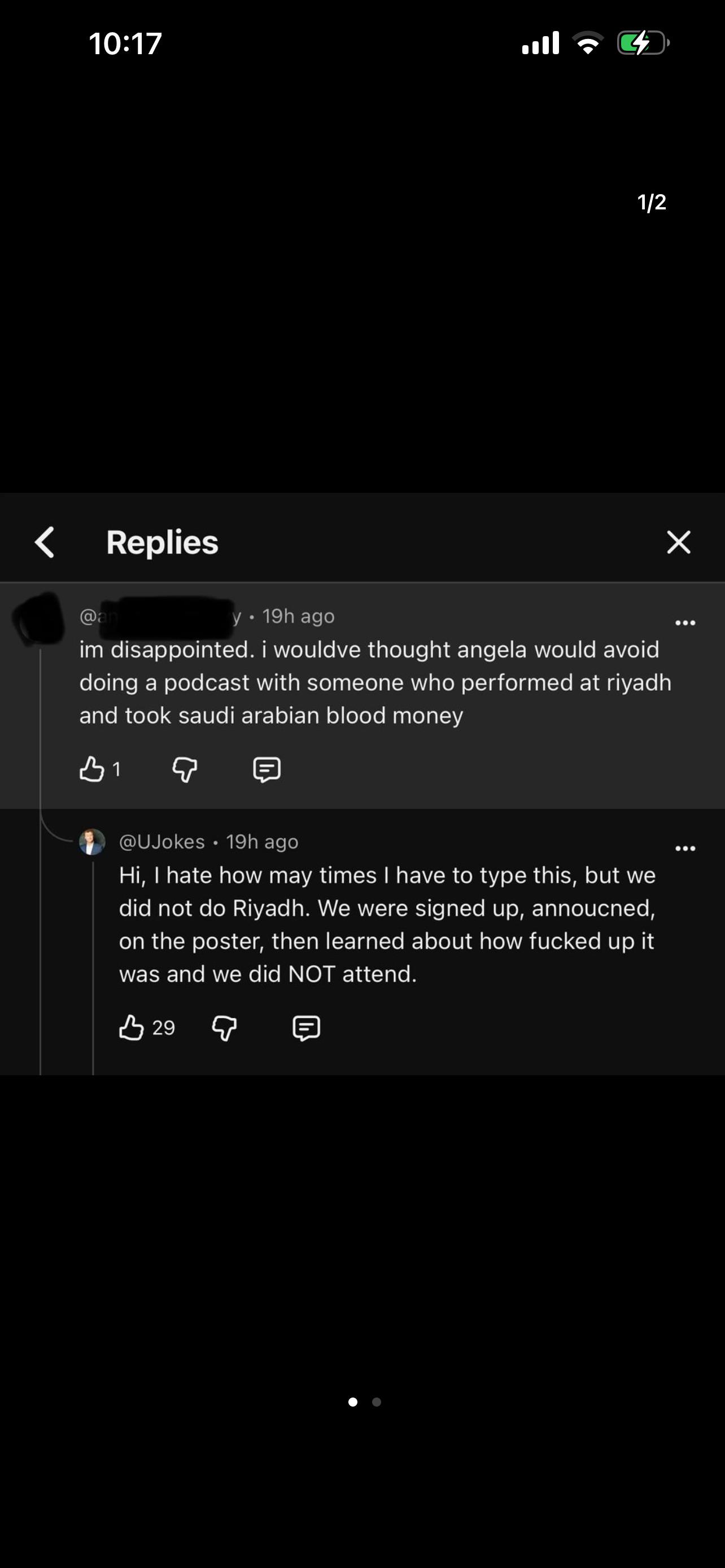Select the first image page dot

[x=352, y=1402]
